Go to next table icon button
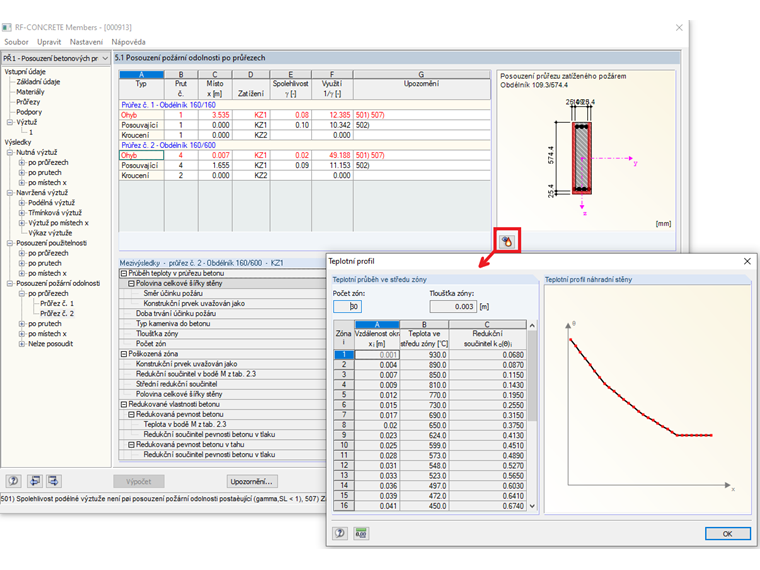 tap(53, 481)
